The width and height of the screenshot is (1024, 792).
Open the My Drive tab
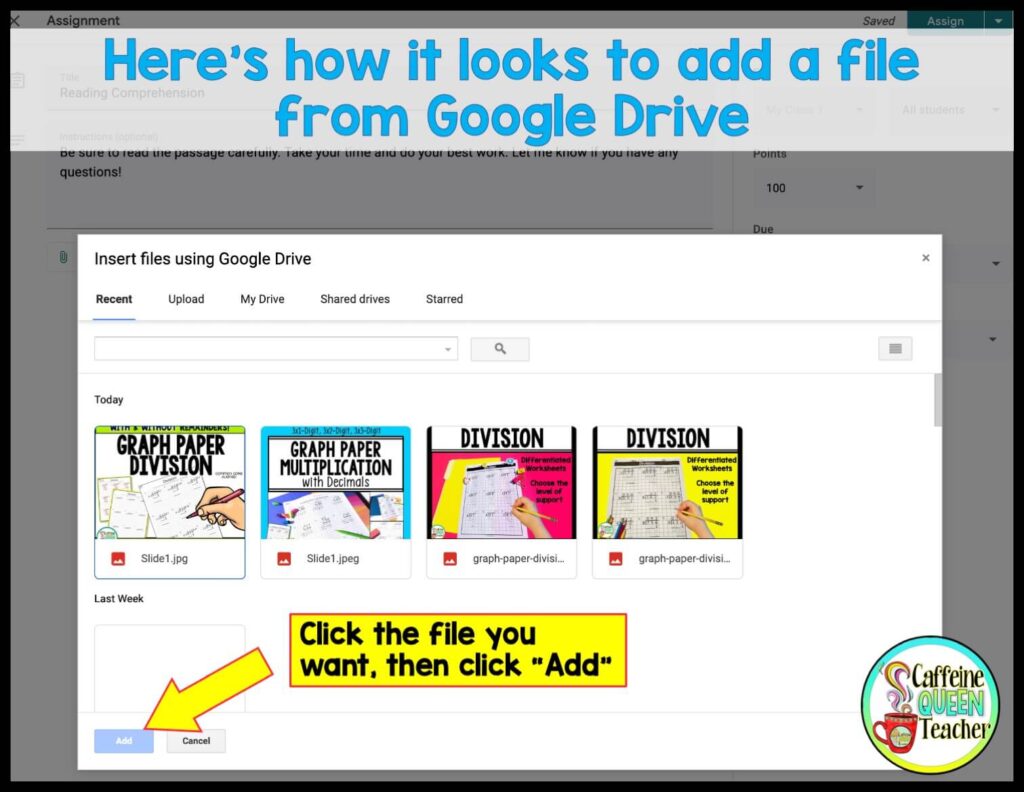(x=261, y=299)
